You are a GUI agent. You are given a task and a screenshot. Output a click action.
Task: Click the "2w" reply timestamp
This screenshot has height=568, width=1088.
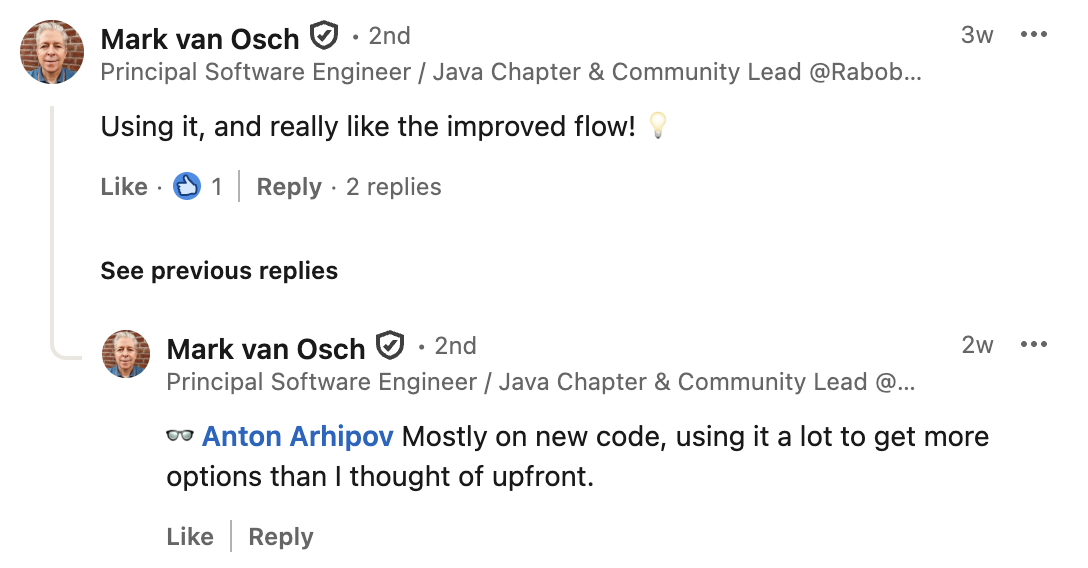977,345
